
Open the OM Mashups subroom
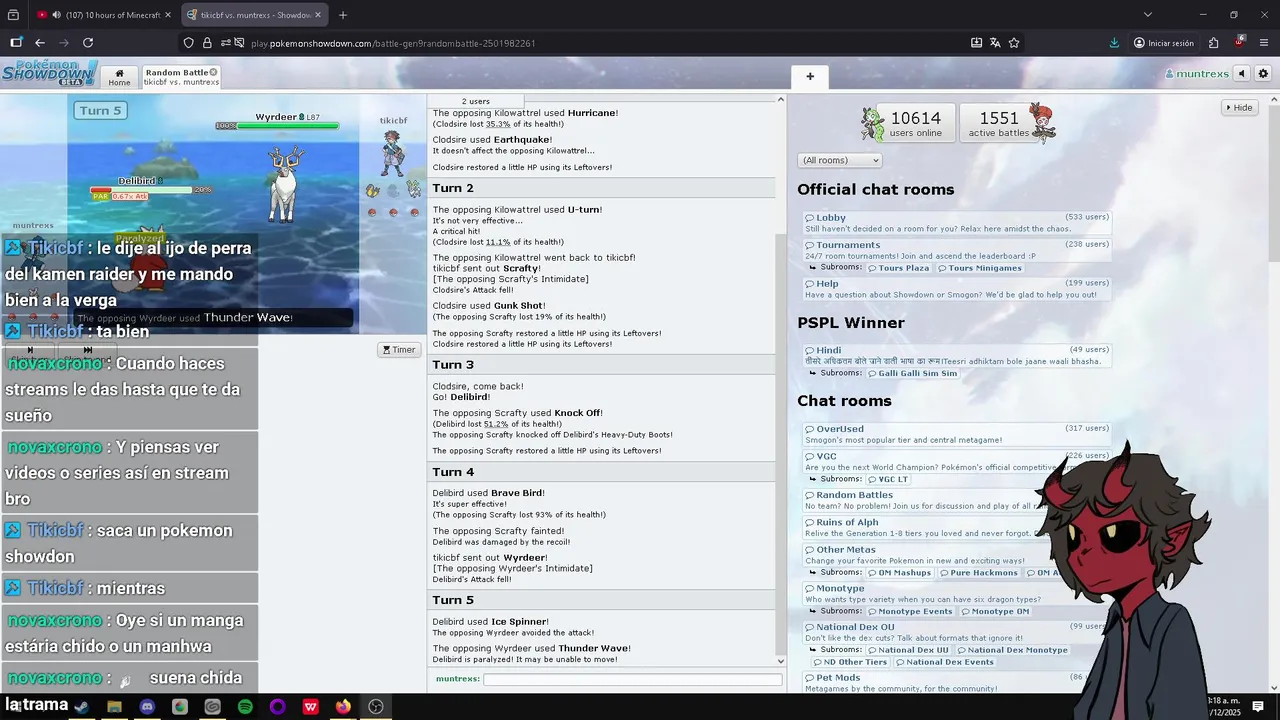(899, 573)
